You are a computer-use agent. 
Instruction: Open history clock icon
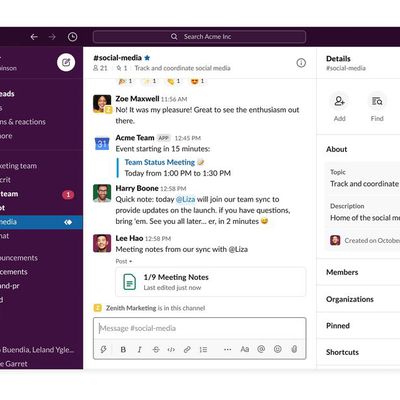click(72, 37)
